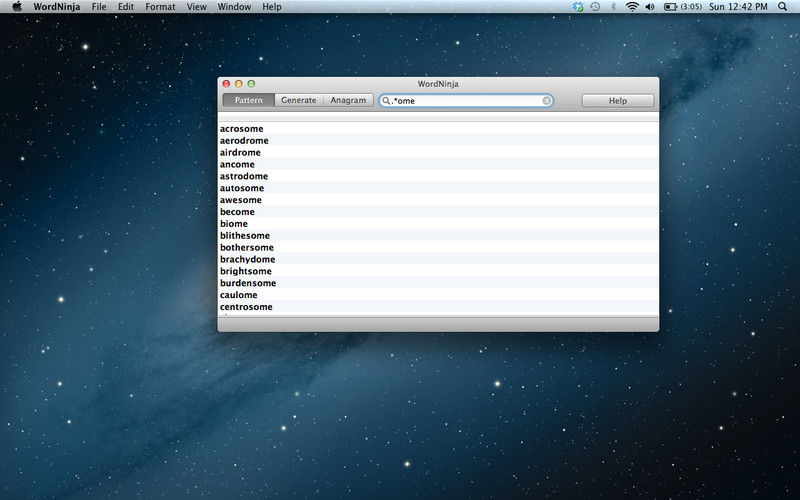Click the Bluetooth menu bar icon
The width and height of the screenshot is (800, 500).
click(x=613, y=7)
